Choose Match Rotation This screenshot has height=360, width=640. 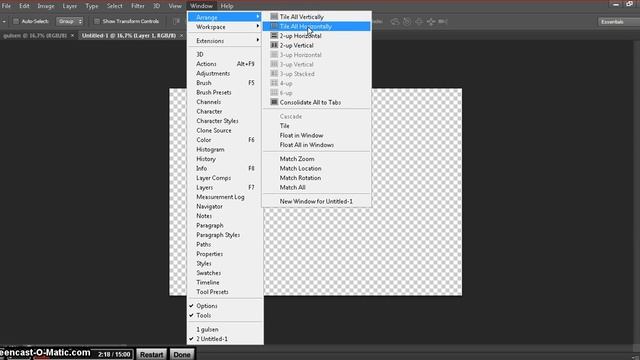tap(317, 178)
